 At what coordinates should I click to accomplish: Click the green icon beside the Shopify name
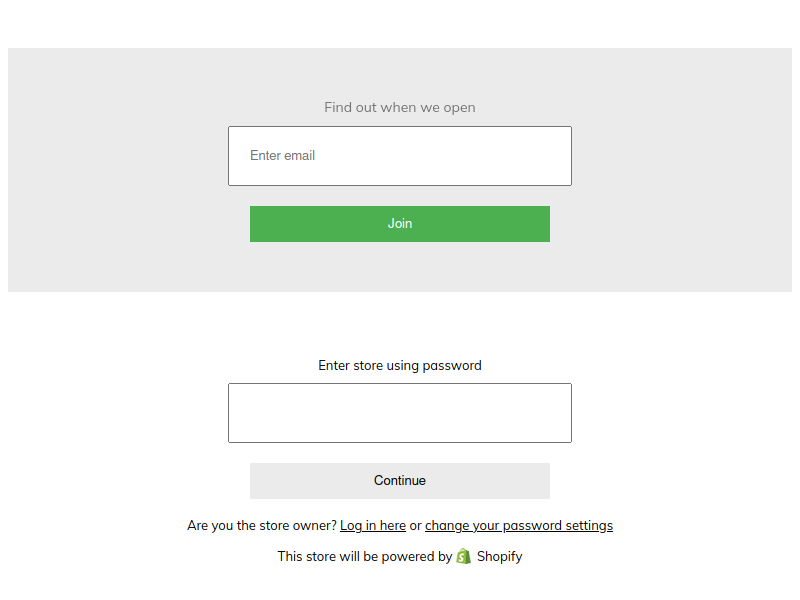pos(463,556)
